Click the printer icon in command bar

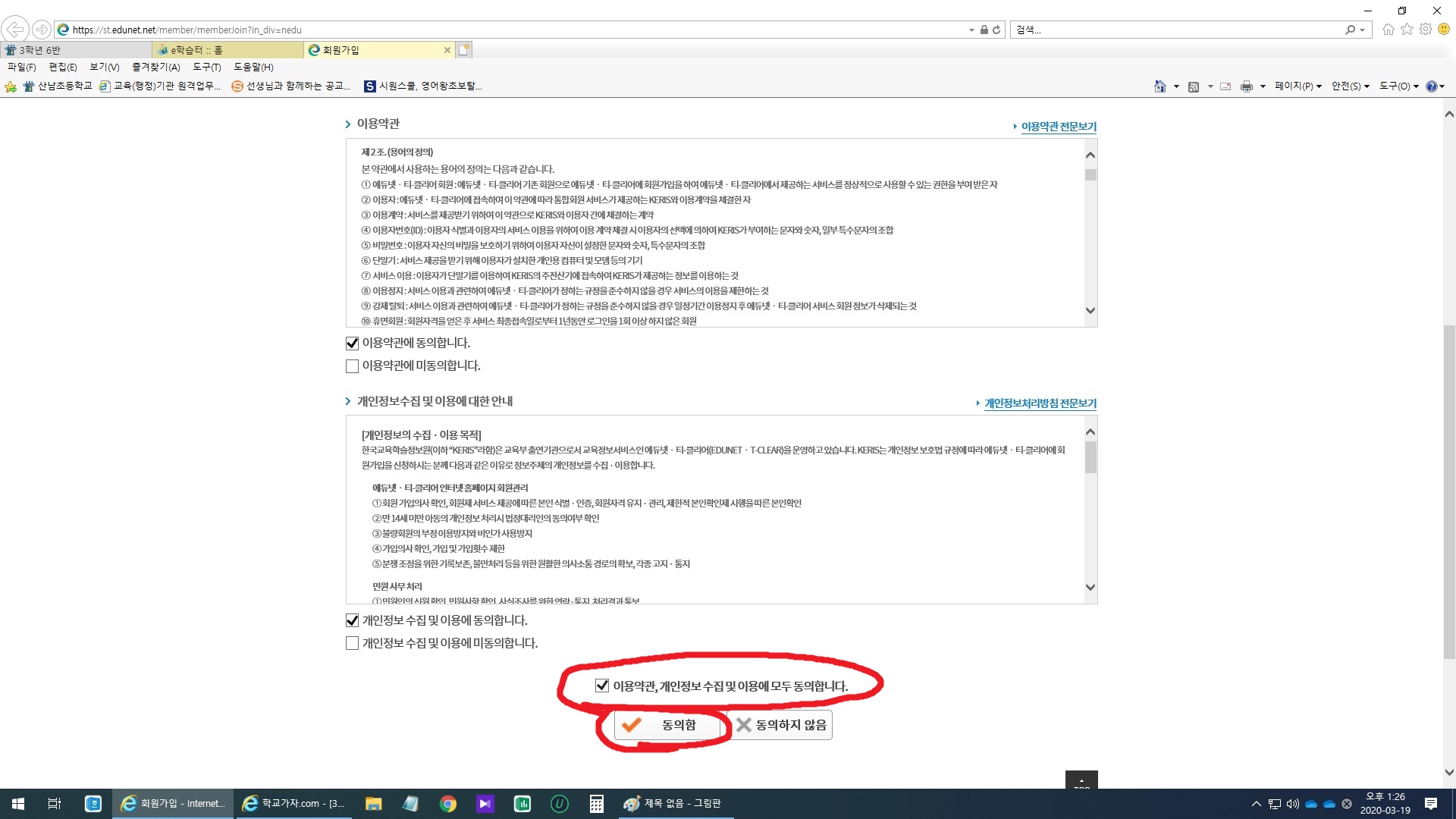tap(1247, 86)
